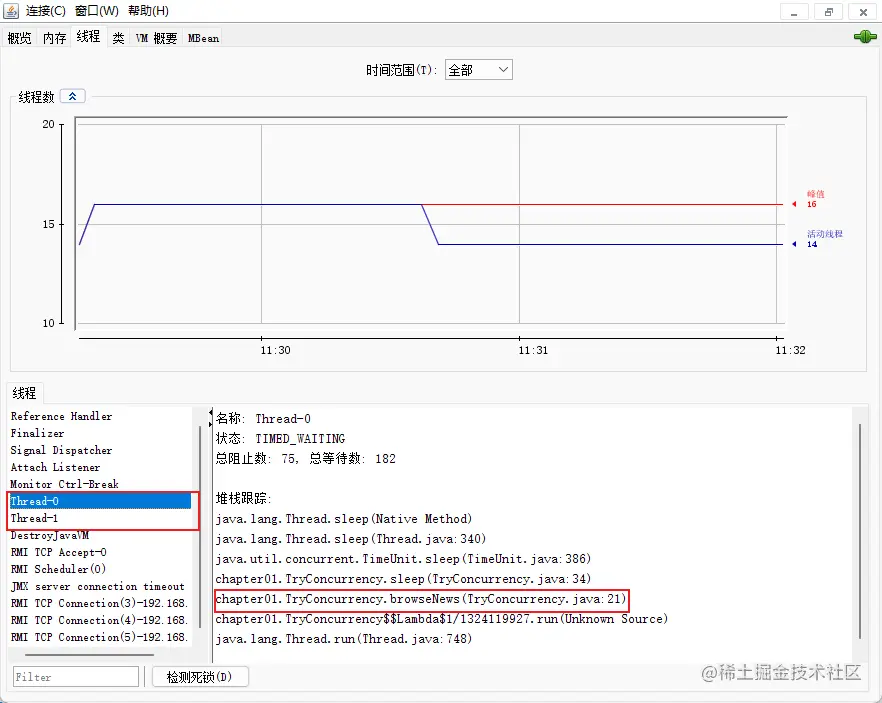Click the Thread.run(Thread.java:748) line
This screenshot has width=882, height=703.
pos(344,639)
